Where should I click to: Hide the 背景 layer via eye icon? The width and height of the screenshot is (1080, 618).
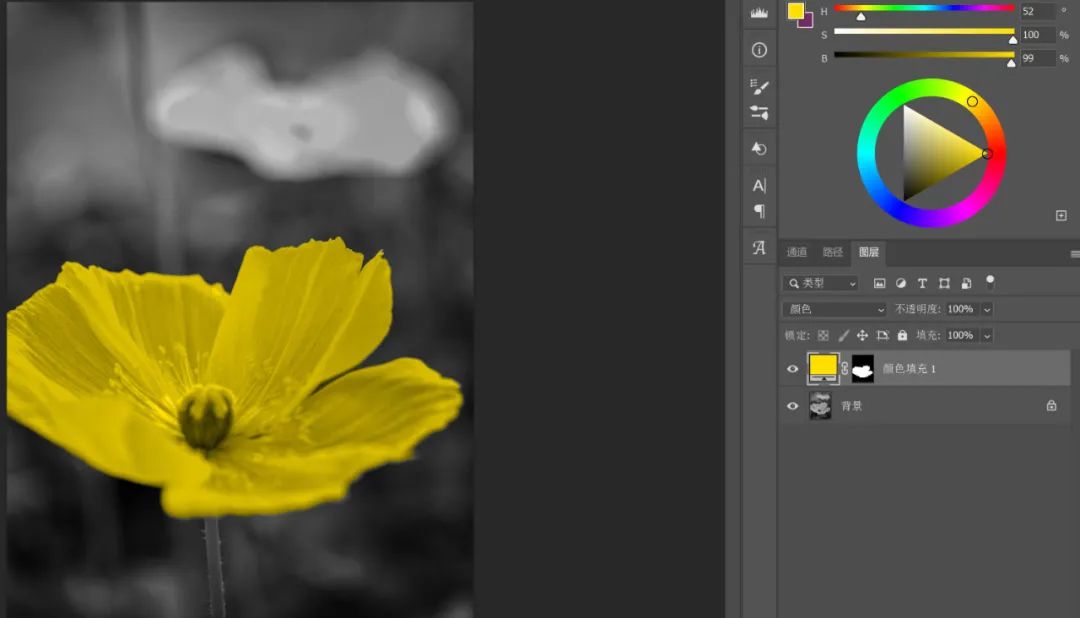coord(793,406)
